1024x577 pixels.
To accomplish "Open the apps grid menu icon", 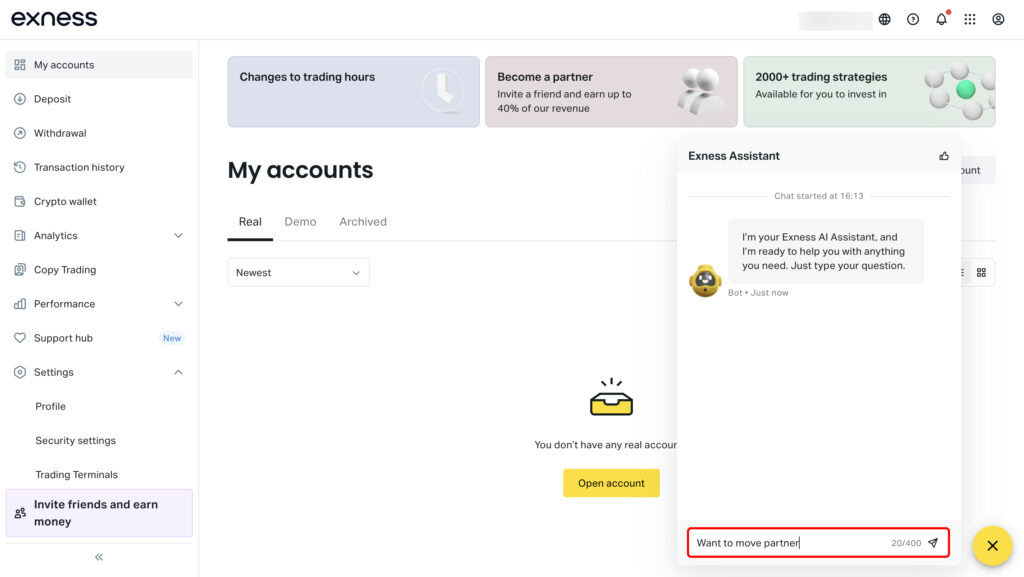I will click(970, 20).
